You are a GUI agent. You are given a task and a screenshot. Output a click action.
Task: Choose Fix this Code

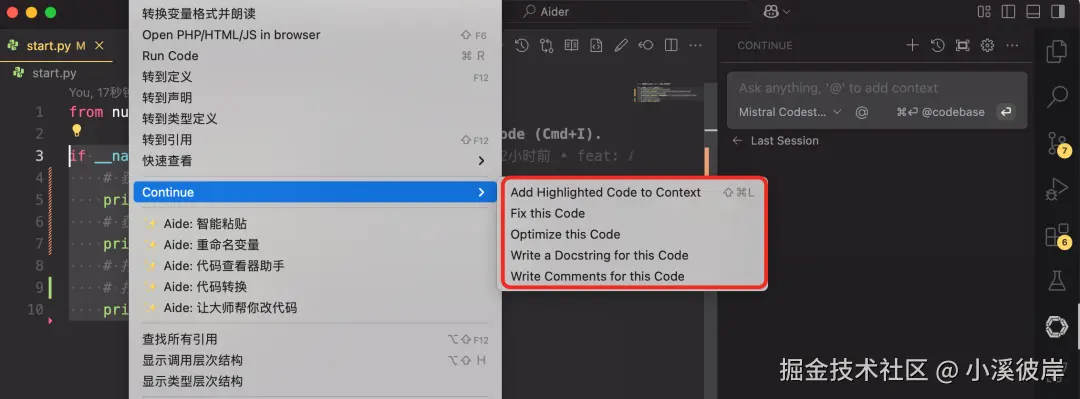(x=632, y=214)
